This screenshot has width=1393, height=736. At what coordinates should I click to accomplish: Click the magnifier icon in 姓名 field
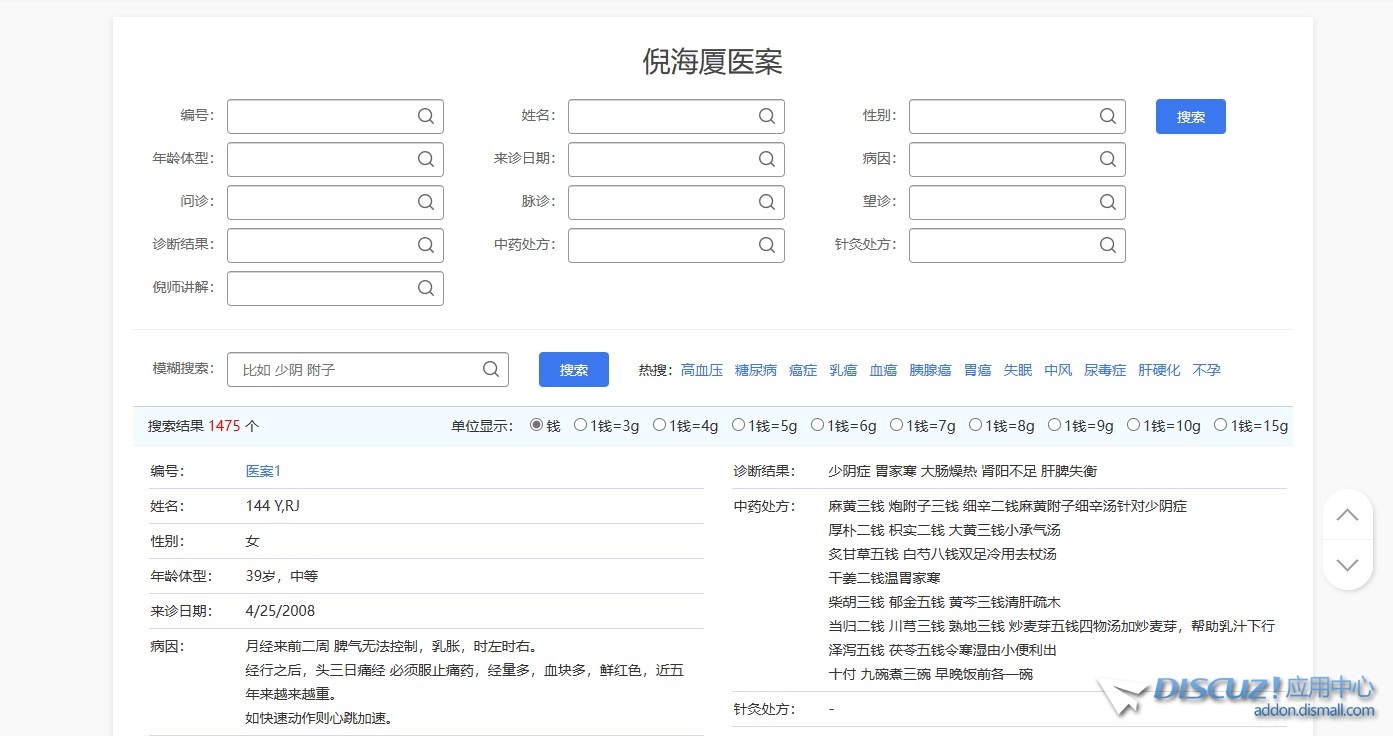[766, 116]
